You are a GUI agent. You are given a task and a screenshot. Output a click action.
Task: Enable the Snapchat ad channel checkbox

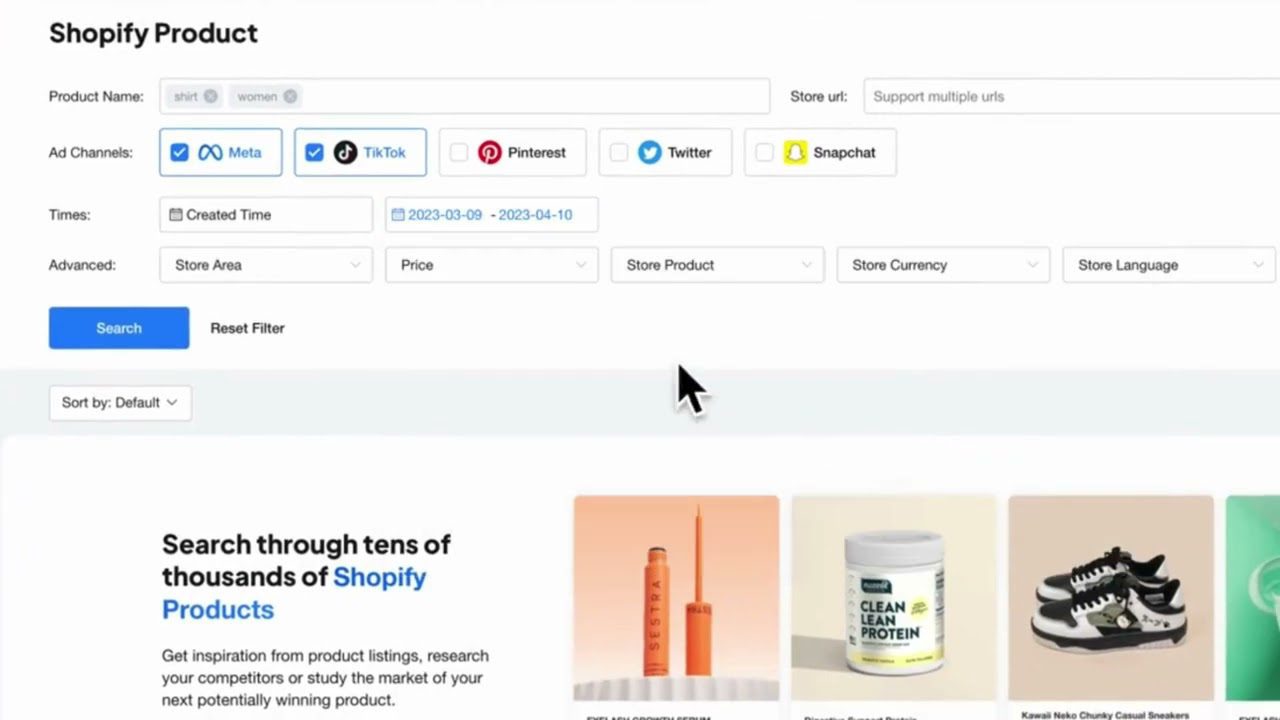(x=764, y=153)
